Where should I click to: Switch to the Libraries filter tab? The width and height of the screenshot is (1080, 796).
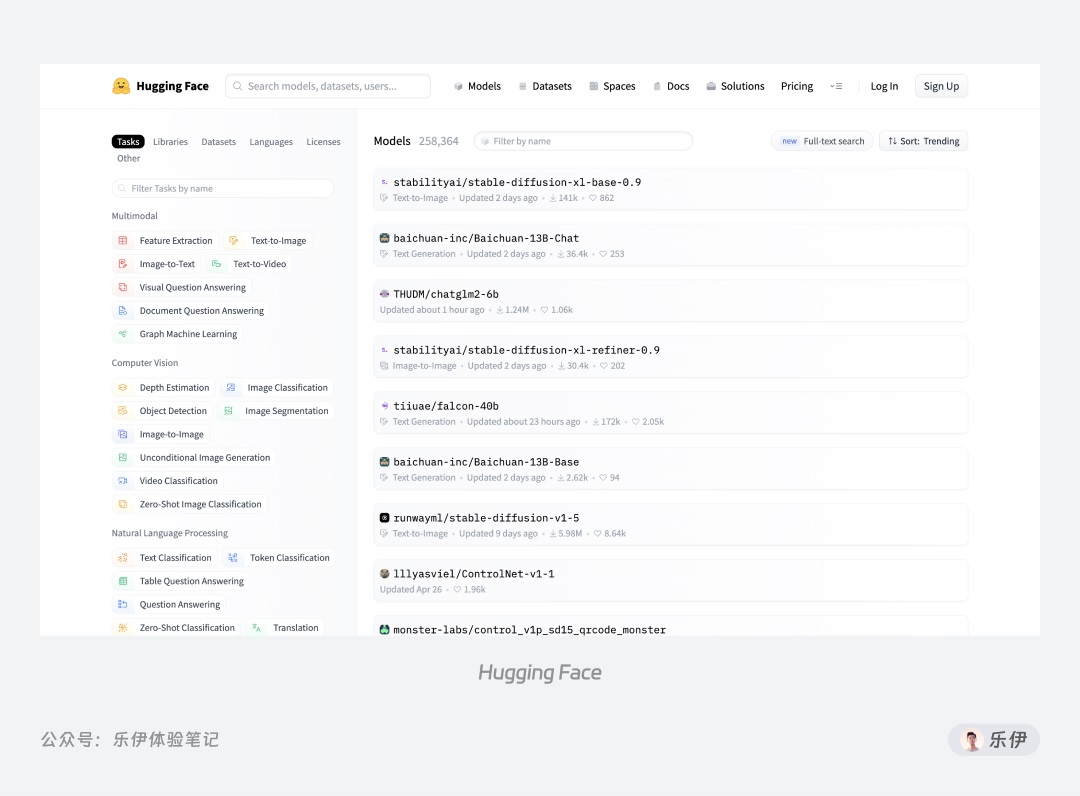tap(170, 142)
